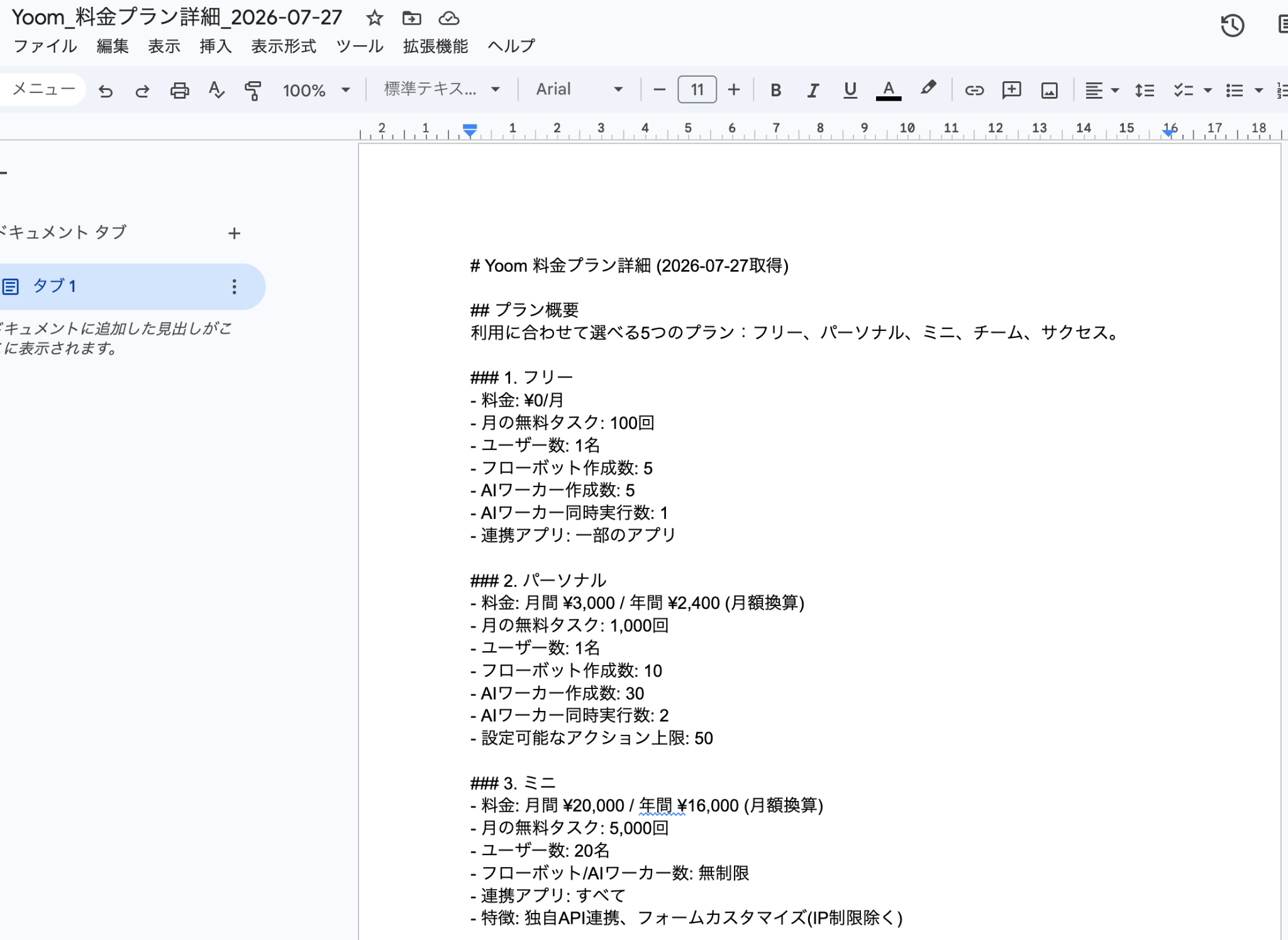Open the ファイル menu
Screen dimensions: 1288x940
(45, 46)
